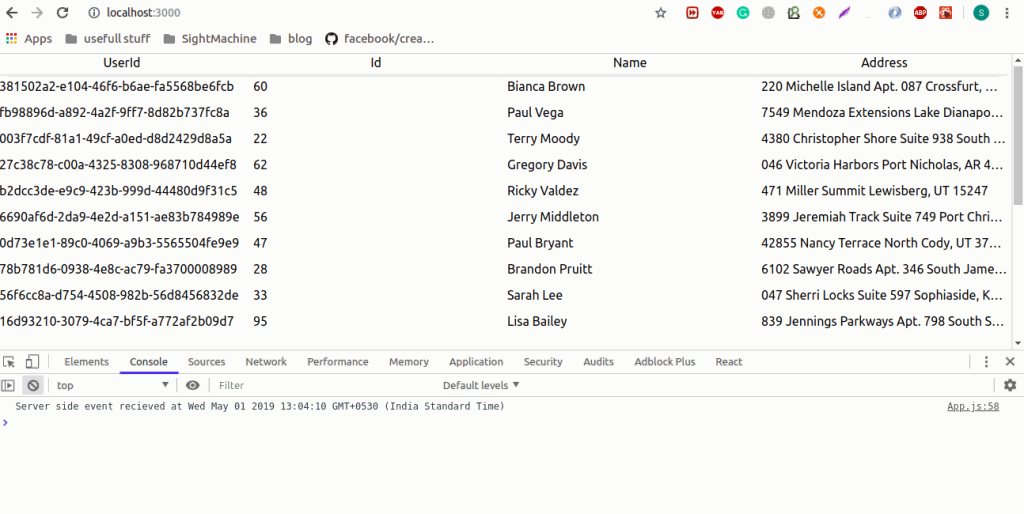Image resolution: width=1024 pixels, height=514 pixels.
Task: Click the red square extension icon
Action: click(x=946, y=12)
